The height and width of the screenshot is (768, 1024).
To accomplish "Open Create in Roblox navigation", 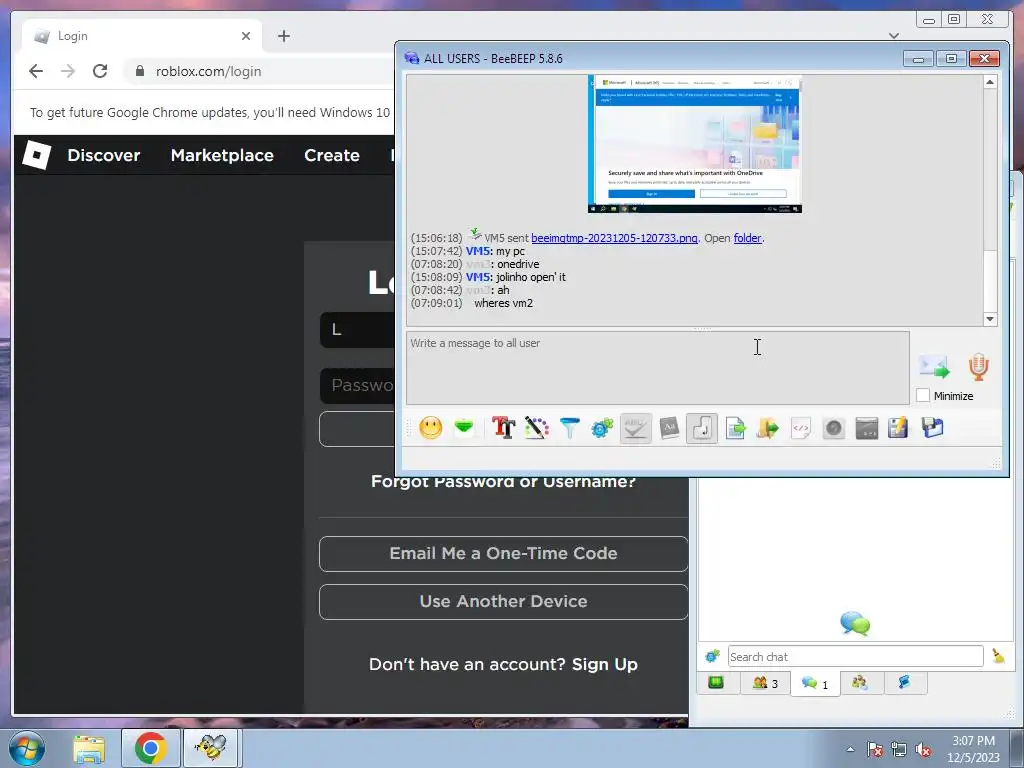I will [x=332, y=155].
